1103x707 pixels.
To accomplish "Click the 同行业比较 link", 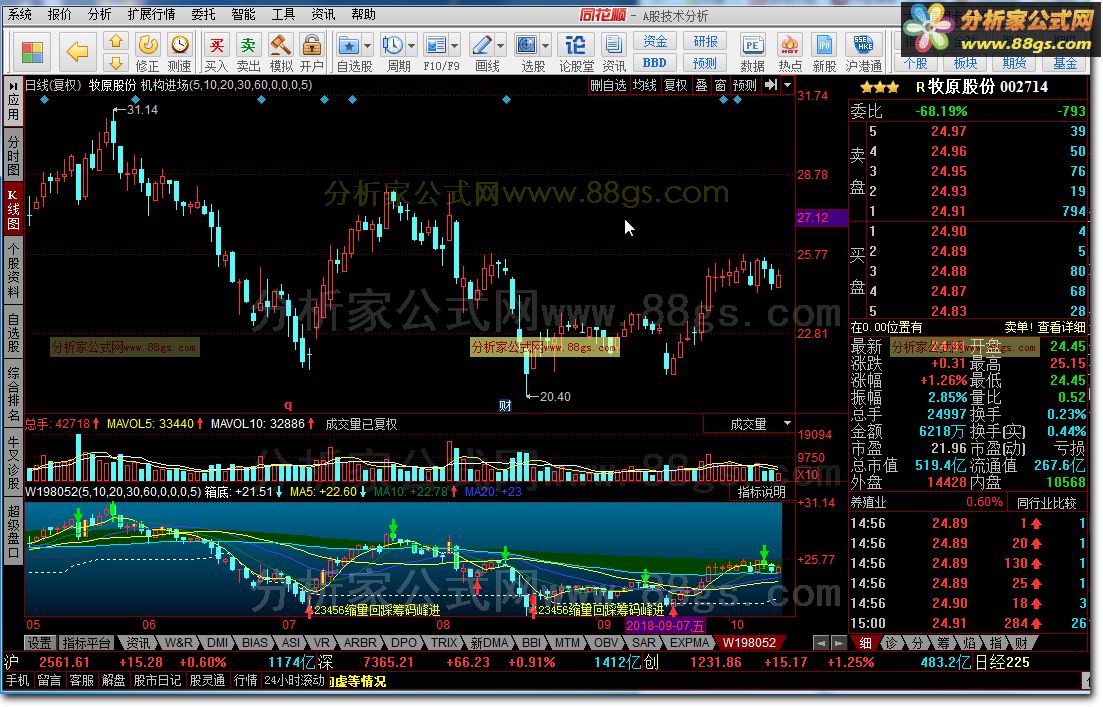I will click(x=1047, y=503).
